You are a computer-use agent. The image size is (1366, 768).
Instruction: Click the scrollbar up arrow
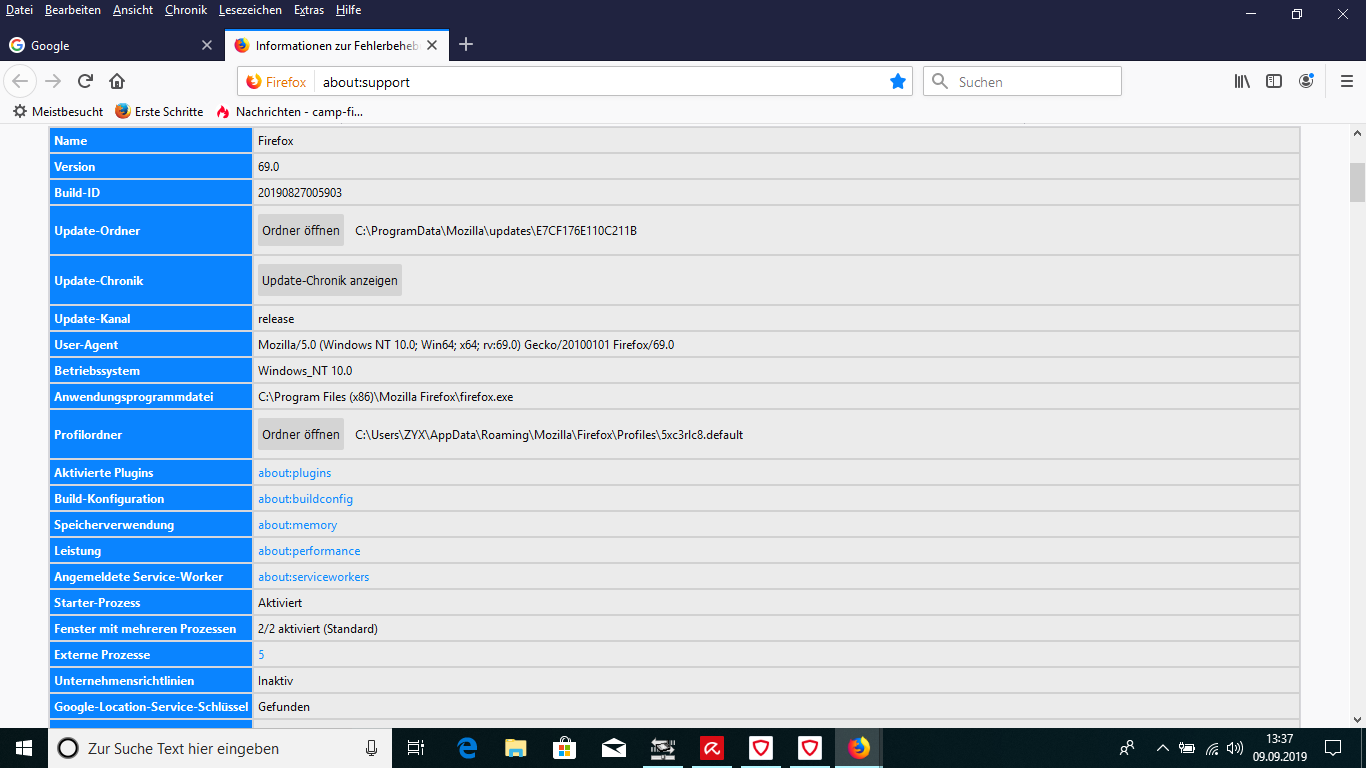pyautogui.click(x=1357, y=133)
